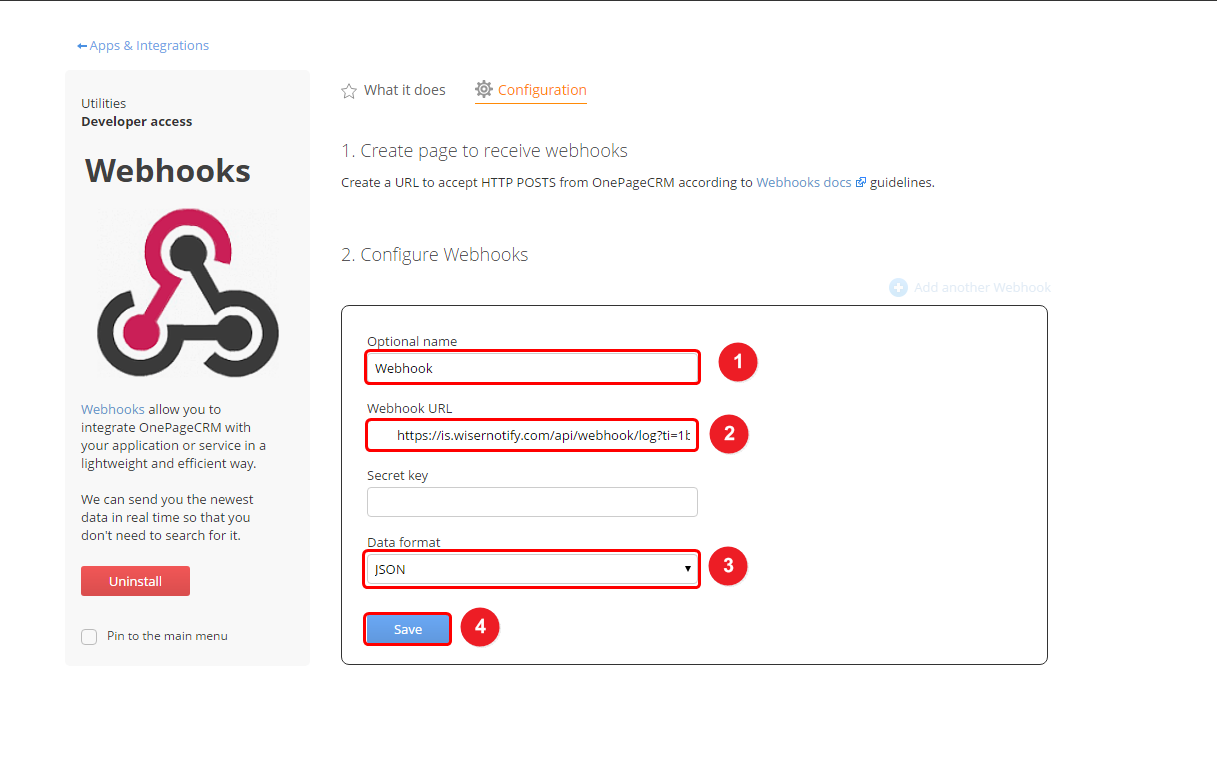
Task: Click the empty Secret key field
Action: (532, 502)
